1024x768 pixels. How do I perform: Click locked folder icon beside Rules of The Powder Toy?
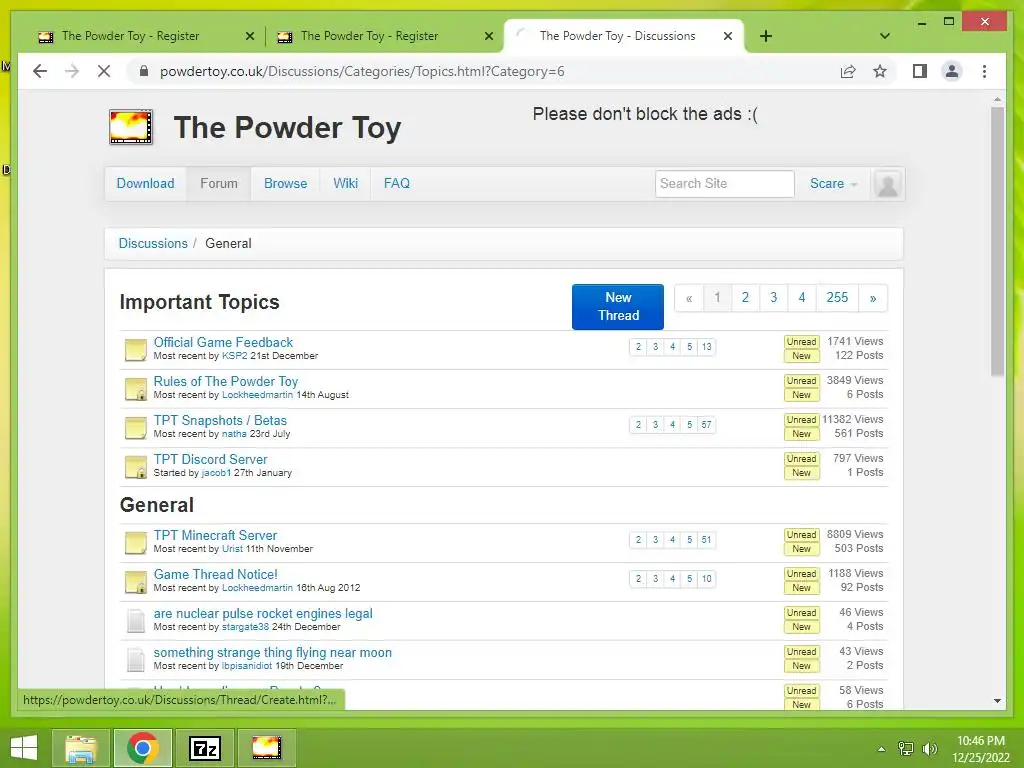(x=136, y=389)
